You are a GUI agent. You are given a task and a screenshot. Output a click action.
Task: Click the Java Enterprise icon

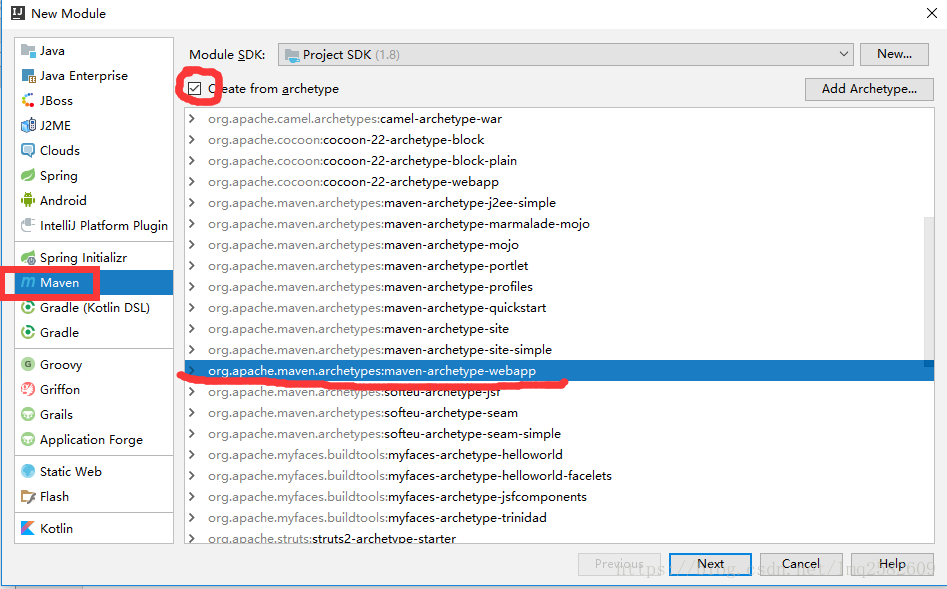pyautogui.click(x=28, y=76)
